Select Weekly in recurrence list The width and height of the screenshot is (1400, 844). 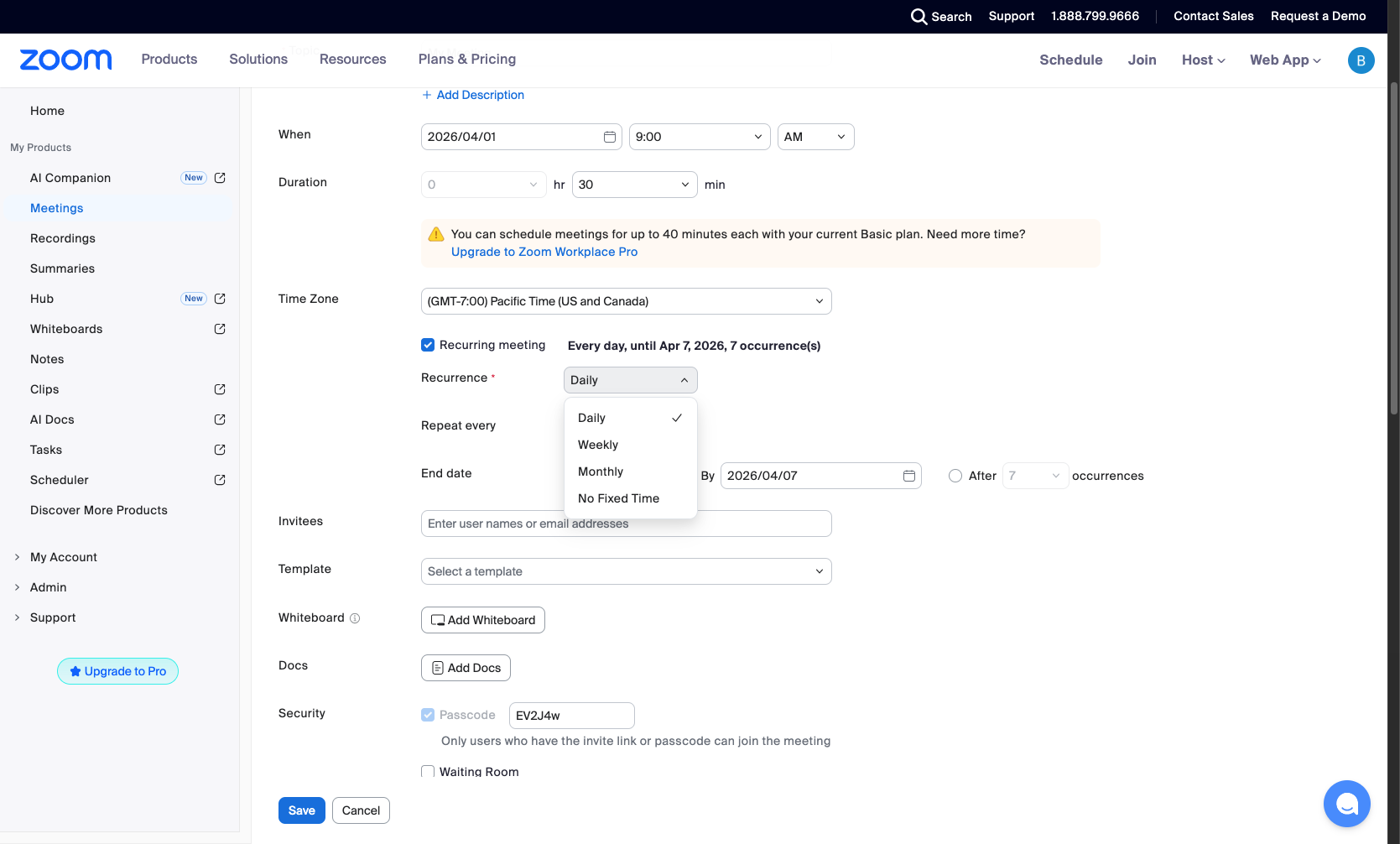(x=630, y=445)
